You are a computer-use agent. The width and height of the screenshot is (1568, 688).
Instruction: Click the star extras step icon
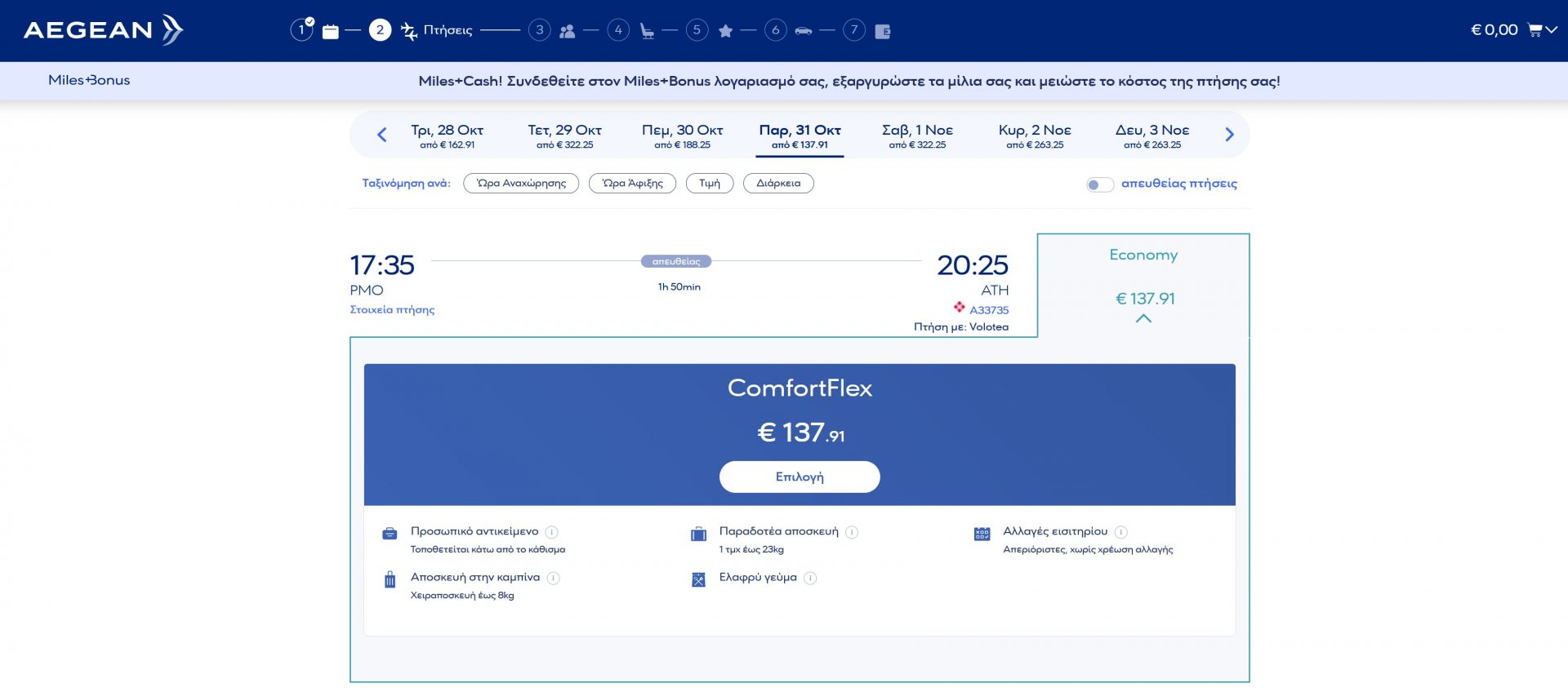[725, 31]
